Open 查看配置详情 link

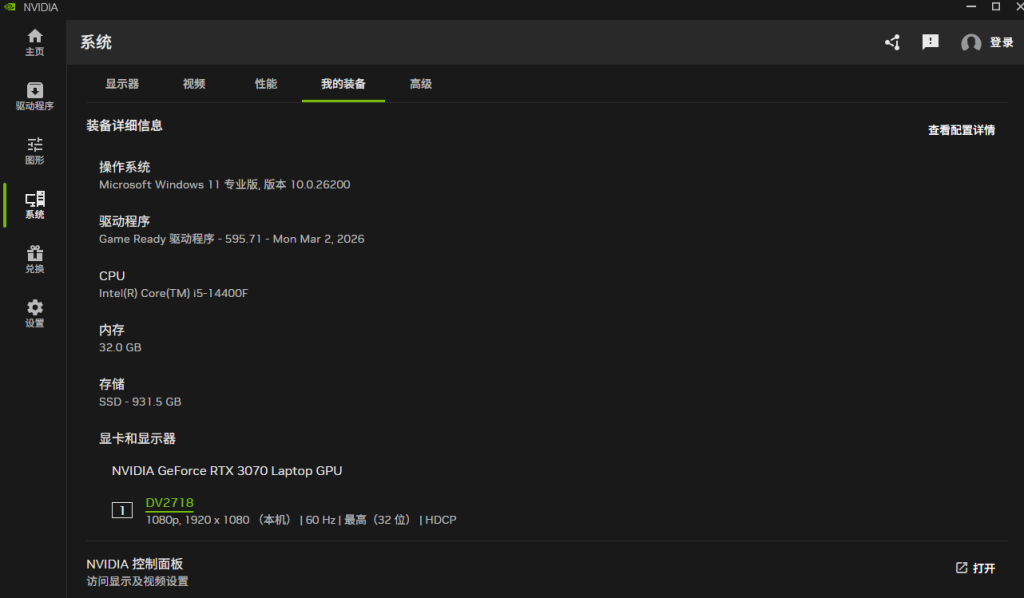pos(963,129)
